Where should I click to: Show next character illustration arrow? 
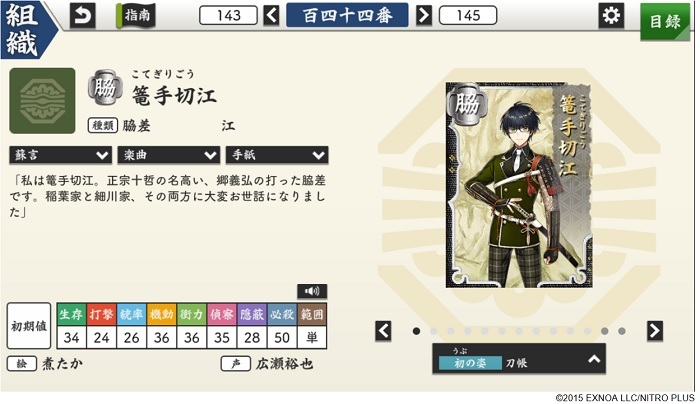coord(655,331)
